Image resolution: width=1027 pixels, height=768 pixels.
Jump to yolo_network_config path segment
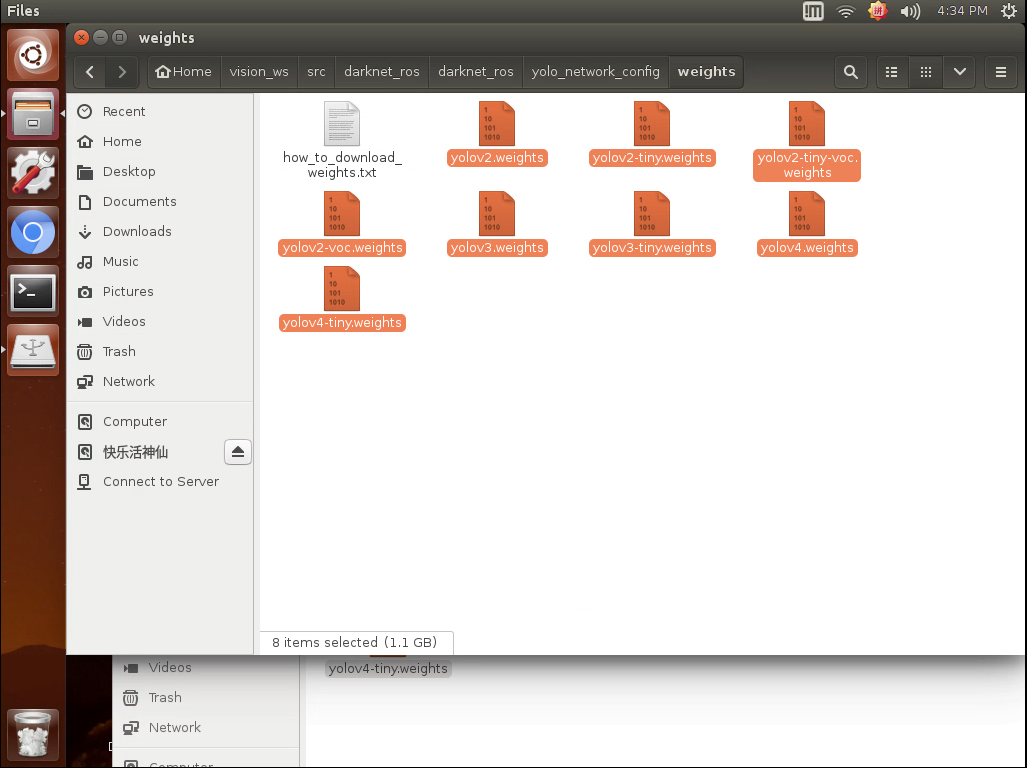(x=595, y=72)
